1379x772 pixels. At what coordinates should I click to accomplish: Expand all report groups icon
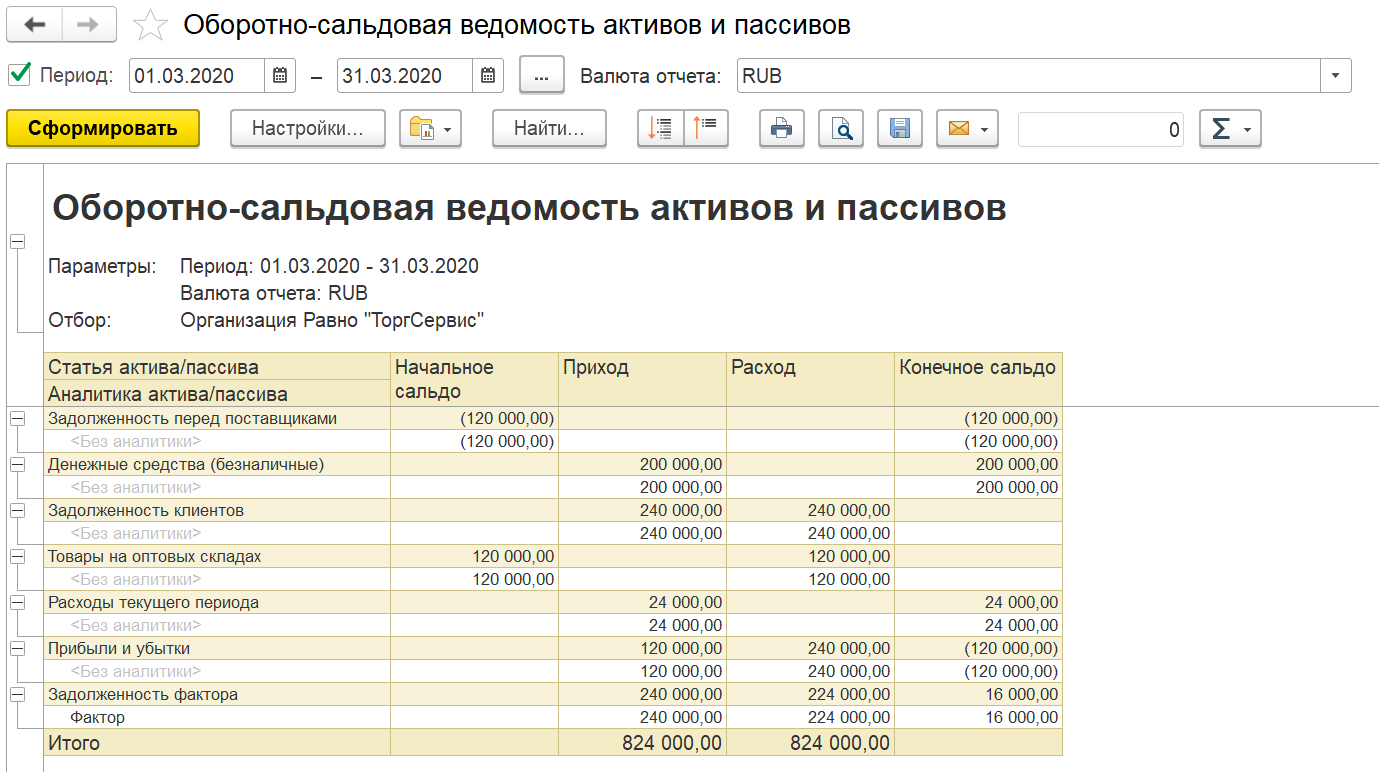pos(706,129)
